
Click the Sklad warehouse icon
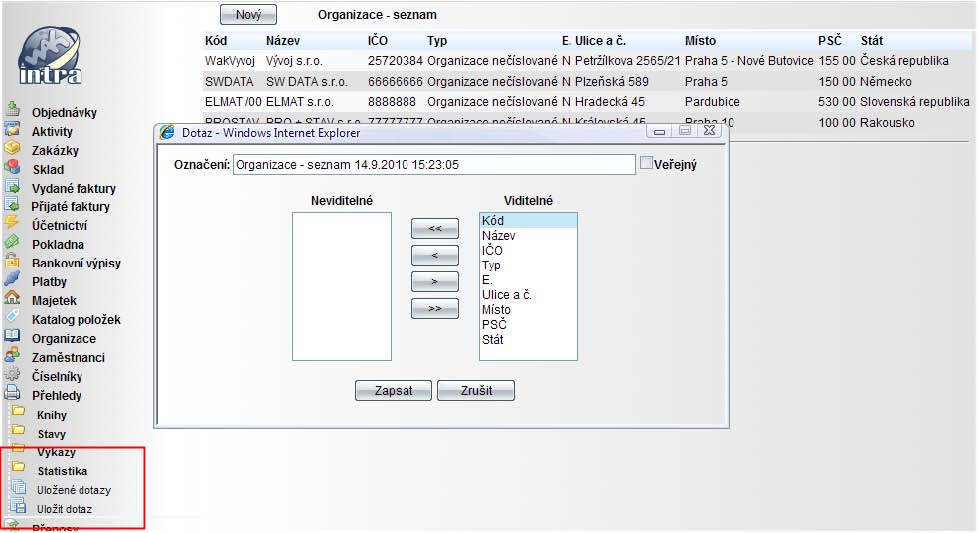click(12, 168)
